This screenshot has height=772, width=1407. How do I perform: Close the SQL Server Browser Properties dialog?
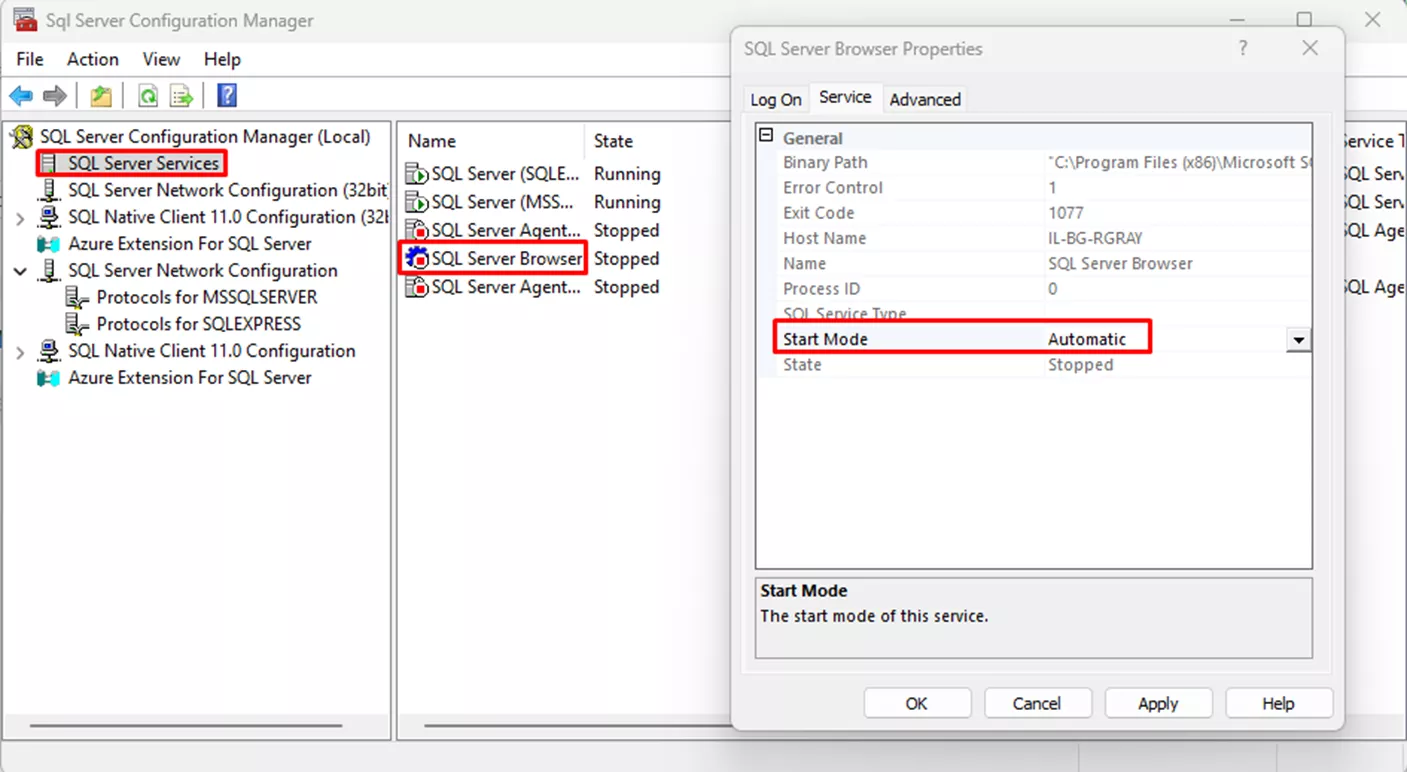1310,48
